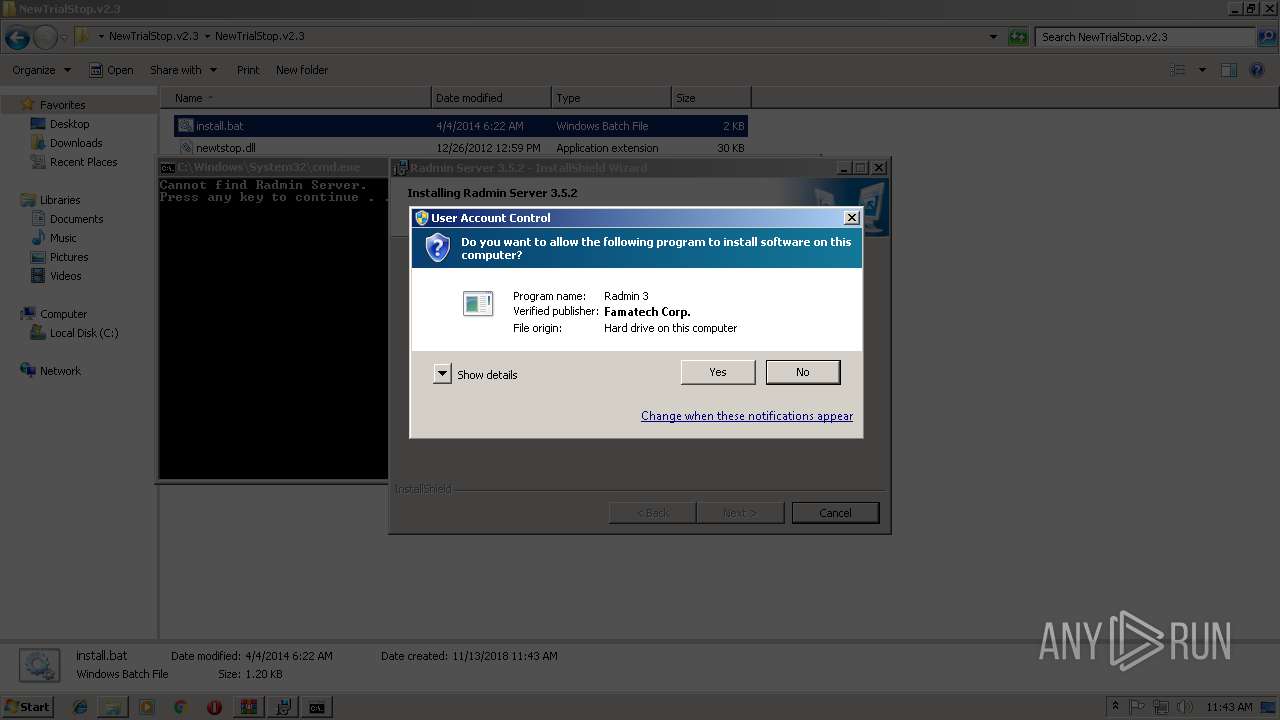Select Network in navigation pane
Viewport: 1280px width, 720px height.
60,371
